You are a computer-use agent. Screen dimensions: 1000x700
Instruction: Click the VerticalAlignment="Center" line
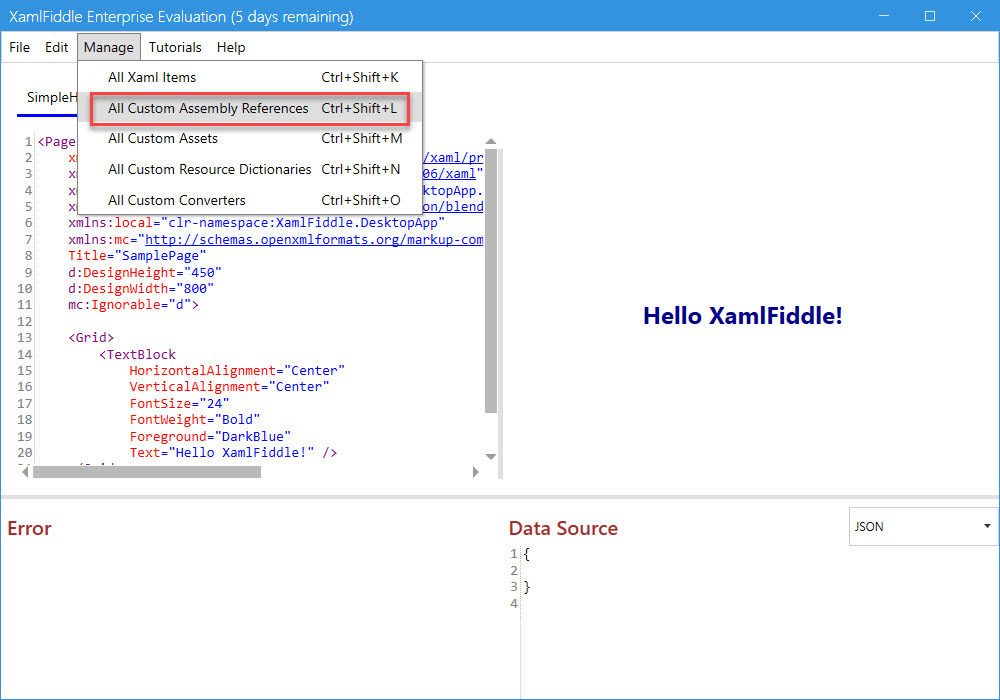[229, 386]
